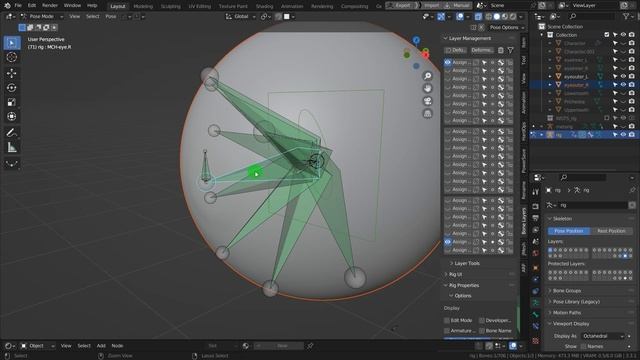Toggle render camera icon for Collection
640x360 pixels.
click(x=631, y=35)
